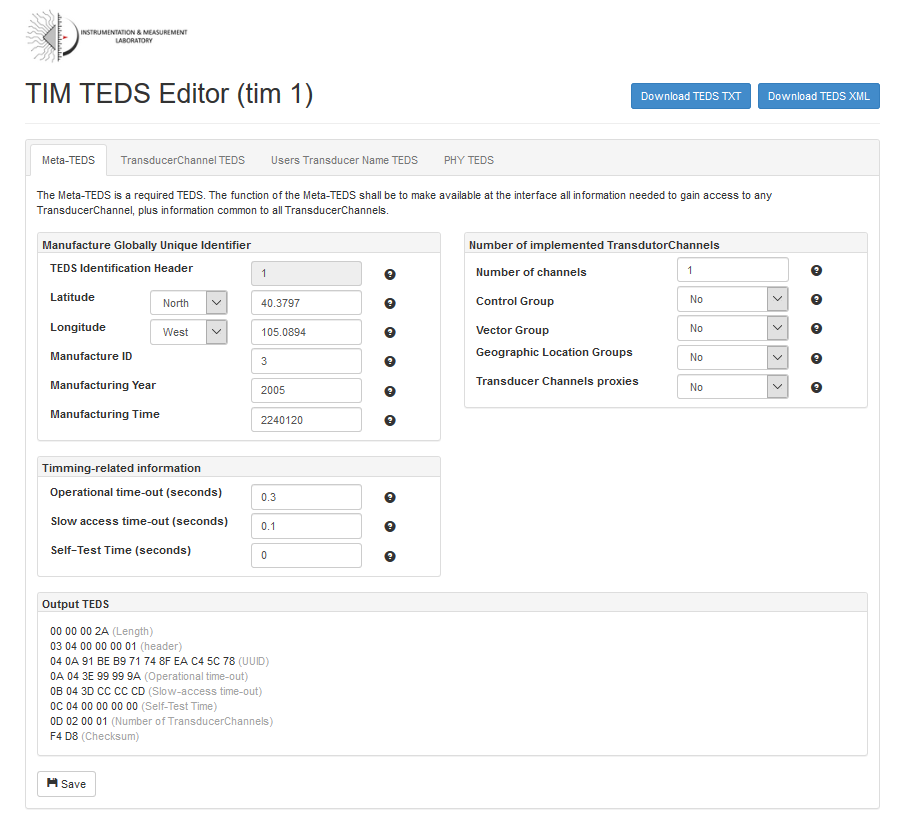The width and height of the screenshot is (907, 828).
Task: Expand Geographic Location Groups dropdown
Action: tap(732, 357)
